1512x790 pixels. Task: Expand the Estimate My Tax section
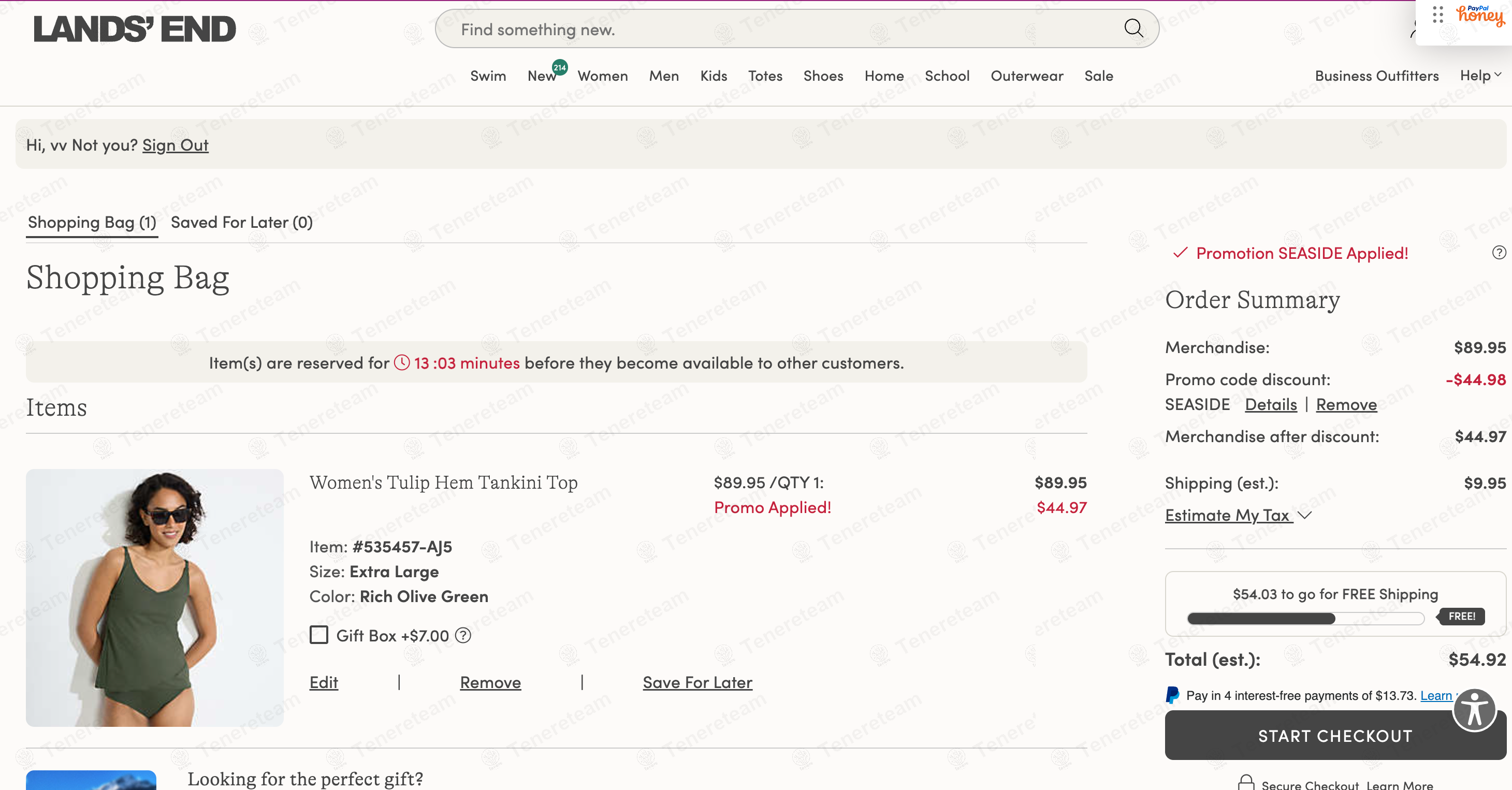pyautogui.click(x=1238, y=515)
